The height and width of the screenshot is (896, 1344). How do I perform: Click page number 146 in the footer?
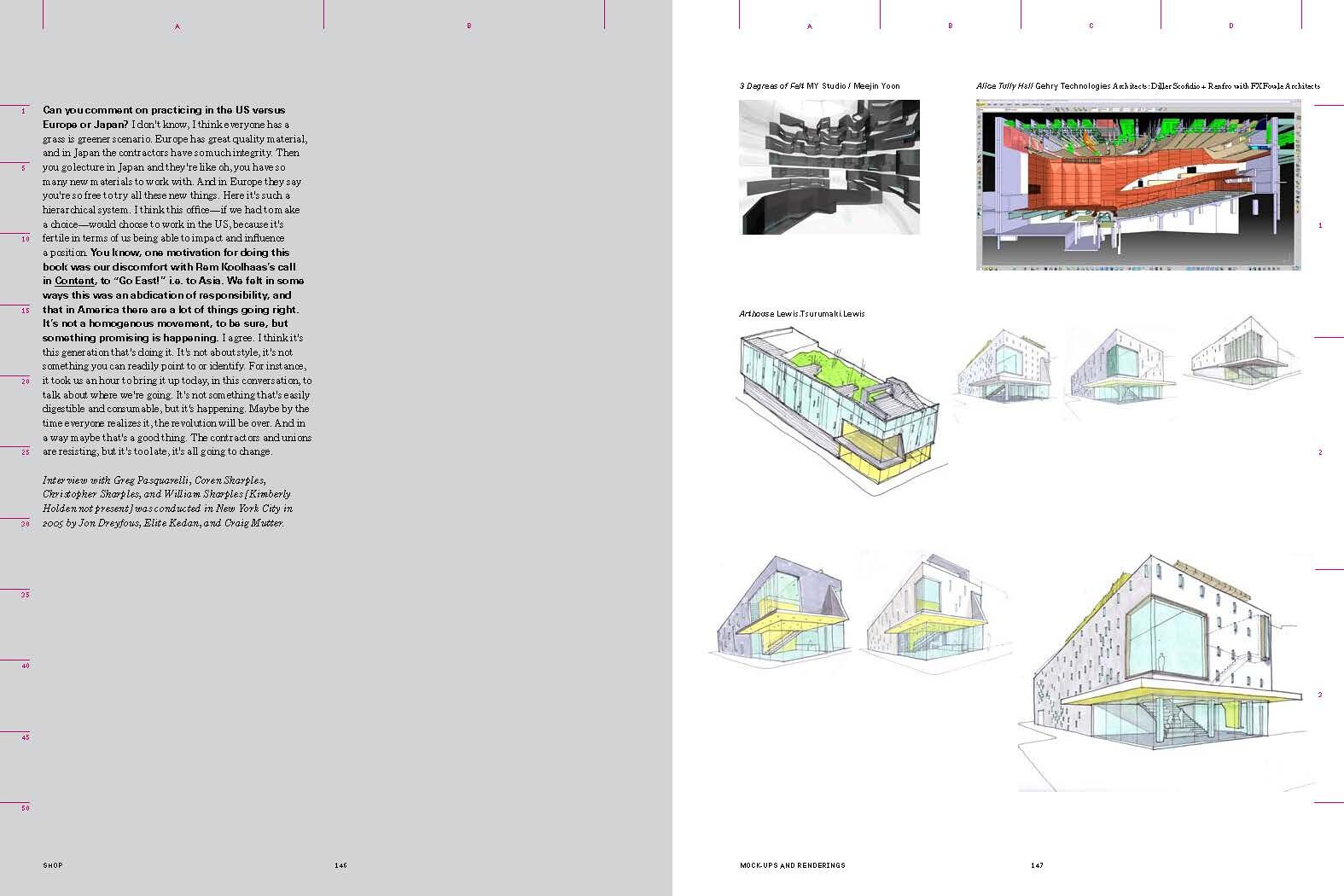[x=340, y=865]
